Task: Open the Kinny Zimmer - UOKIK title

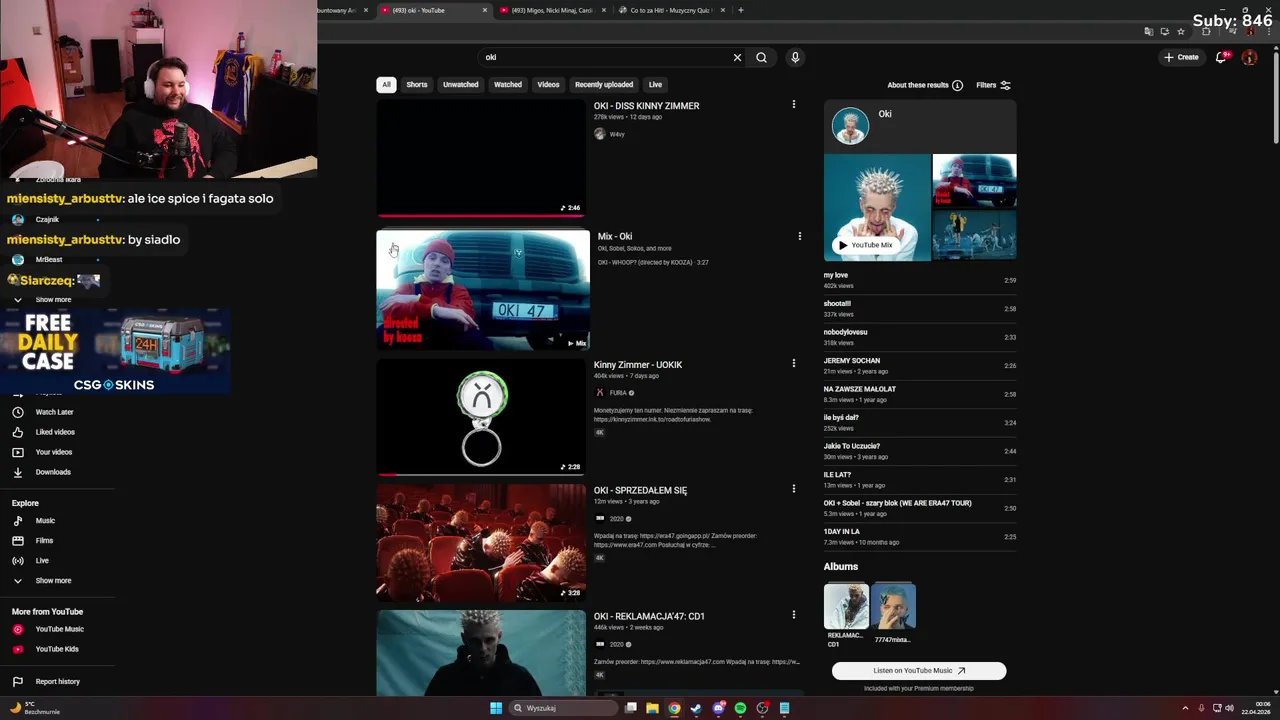Action: coord(638,364)
